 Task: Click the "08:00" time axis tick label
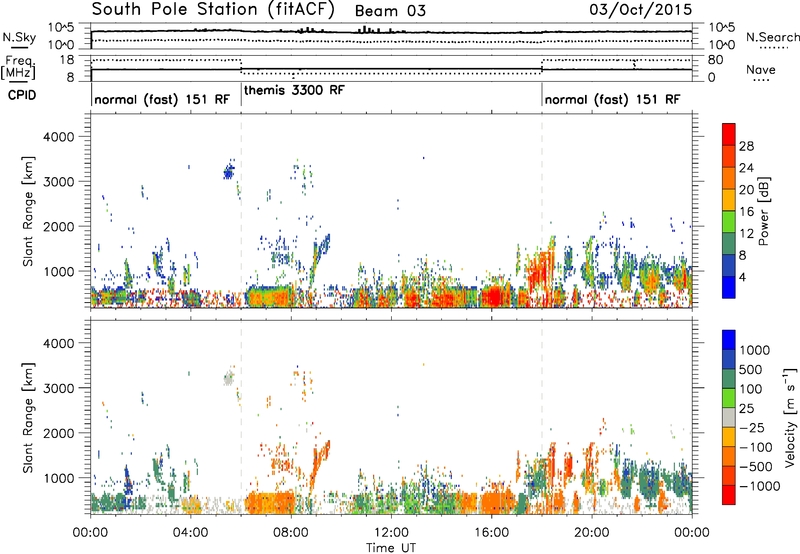pyautogui.click(x=290, y=532)
